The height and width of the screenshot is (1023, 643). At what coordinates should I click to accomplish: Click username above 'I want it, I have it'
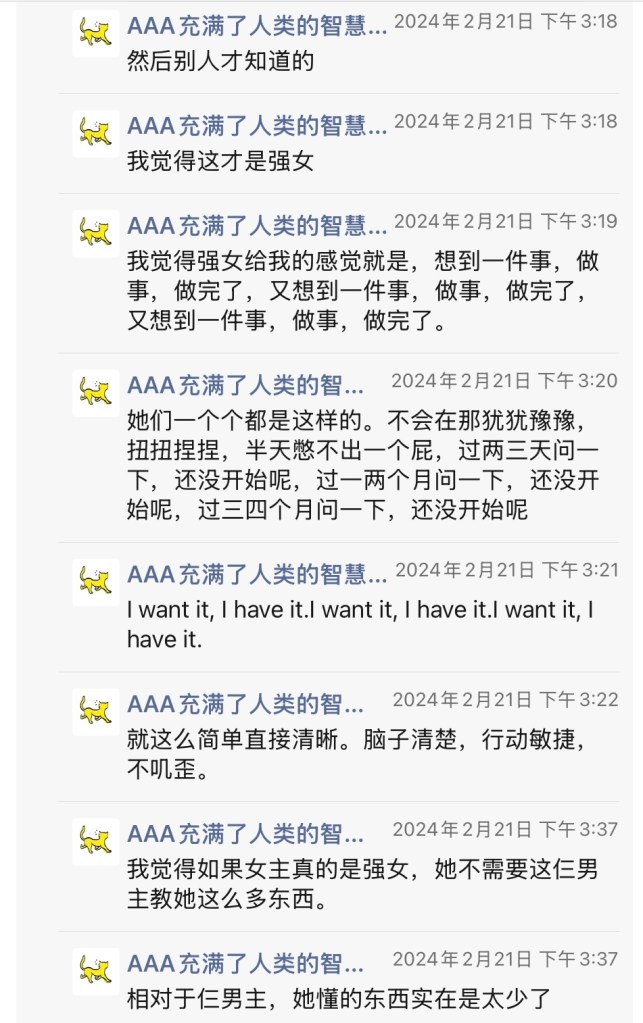256,575
